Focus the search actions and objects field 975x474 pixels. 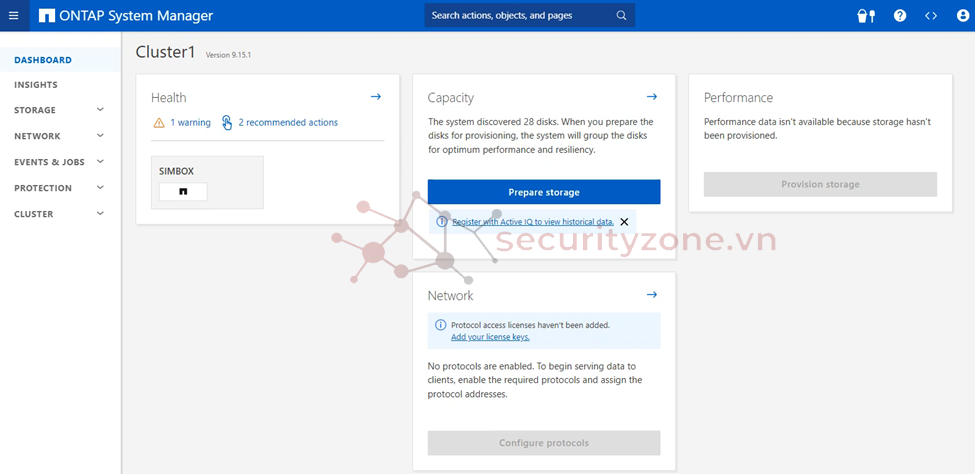click(x=520, y=16)
